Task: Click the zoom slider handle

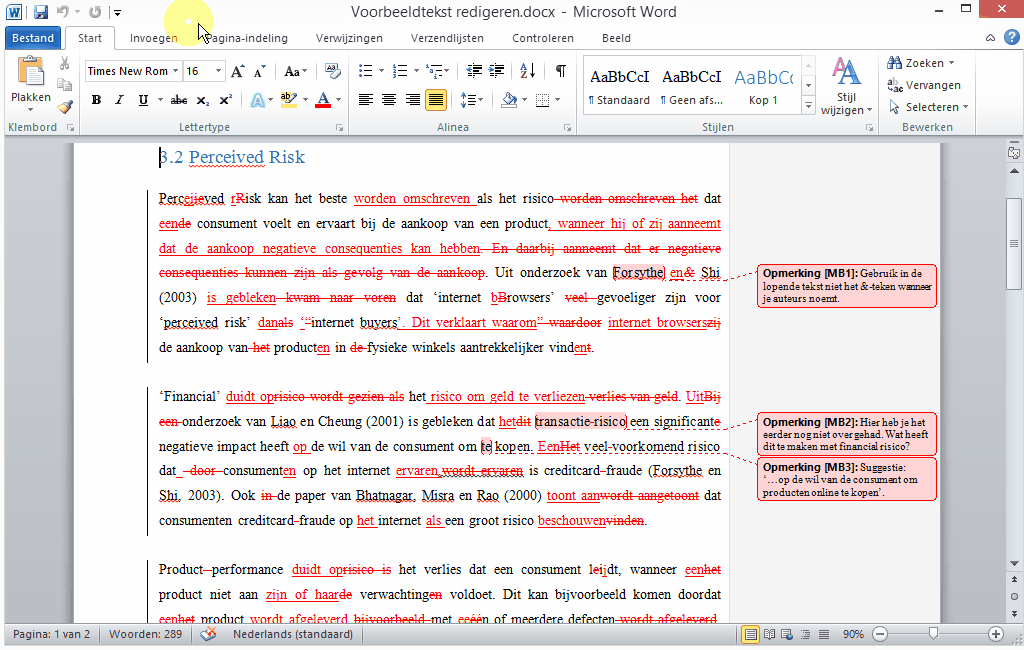Action: (933, 633)
